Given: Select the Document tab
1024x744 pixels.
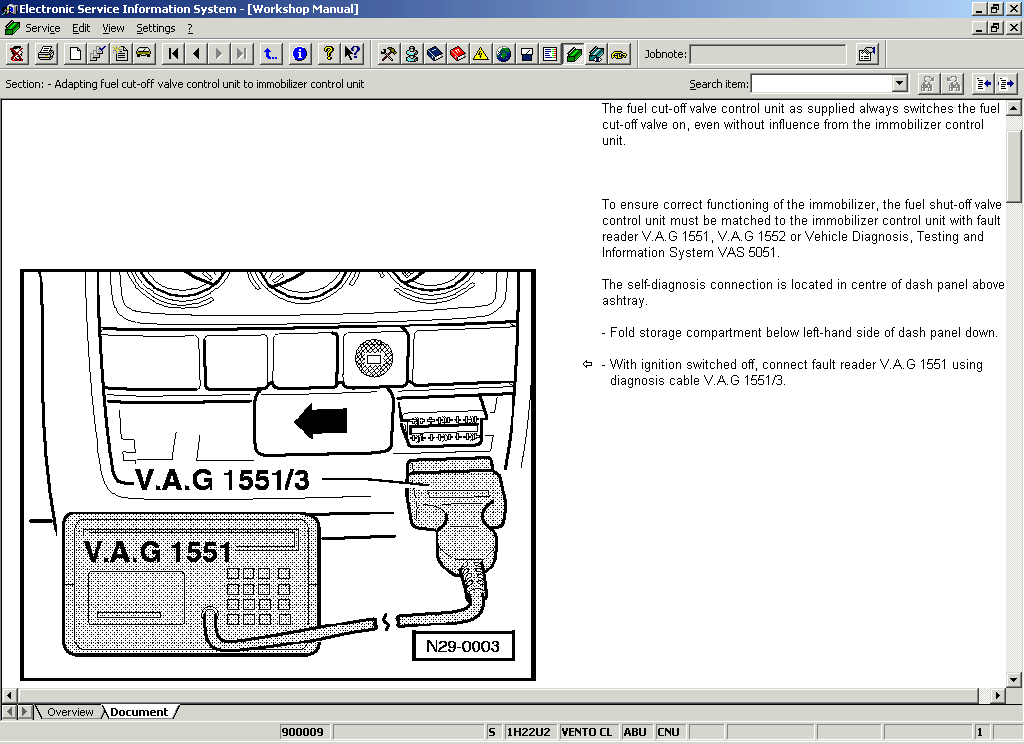Looking at the screenshot, I should 138,712.
